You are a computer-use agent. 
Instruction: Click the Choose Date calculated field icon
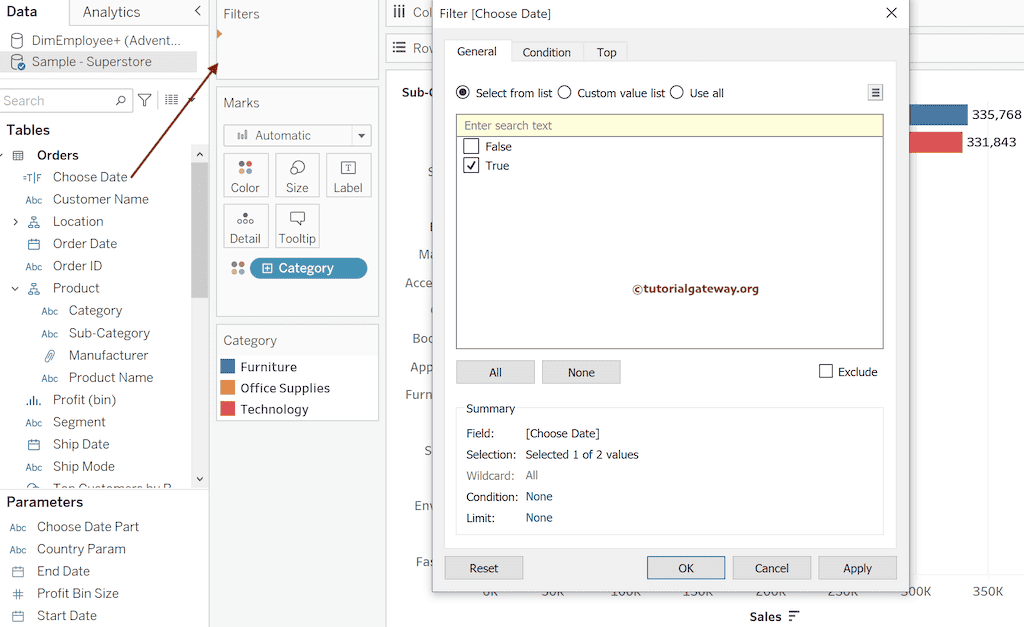32,178
